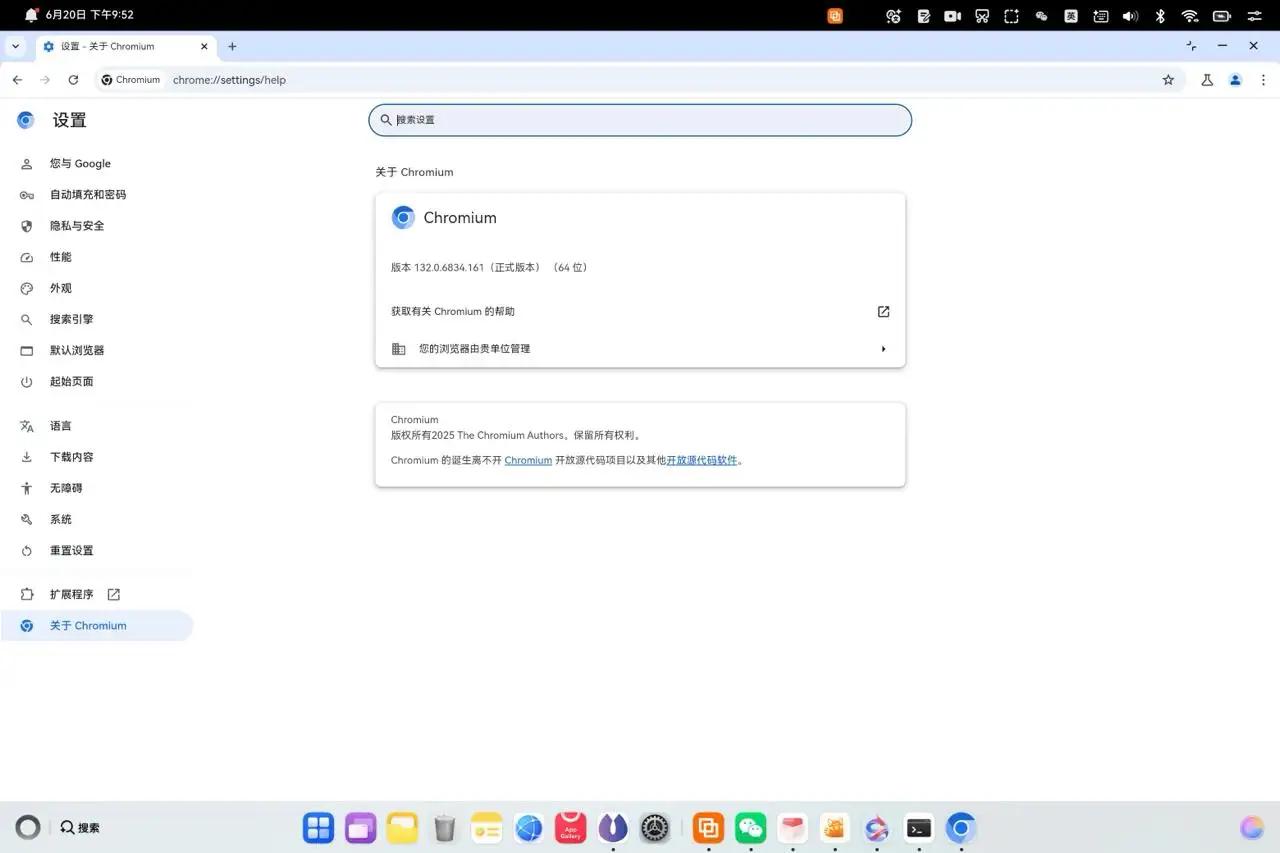
Task: Open 系统 settings section
Action: (97, 519)
